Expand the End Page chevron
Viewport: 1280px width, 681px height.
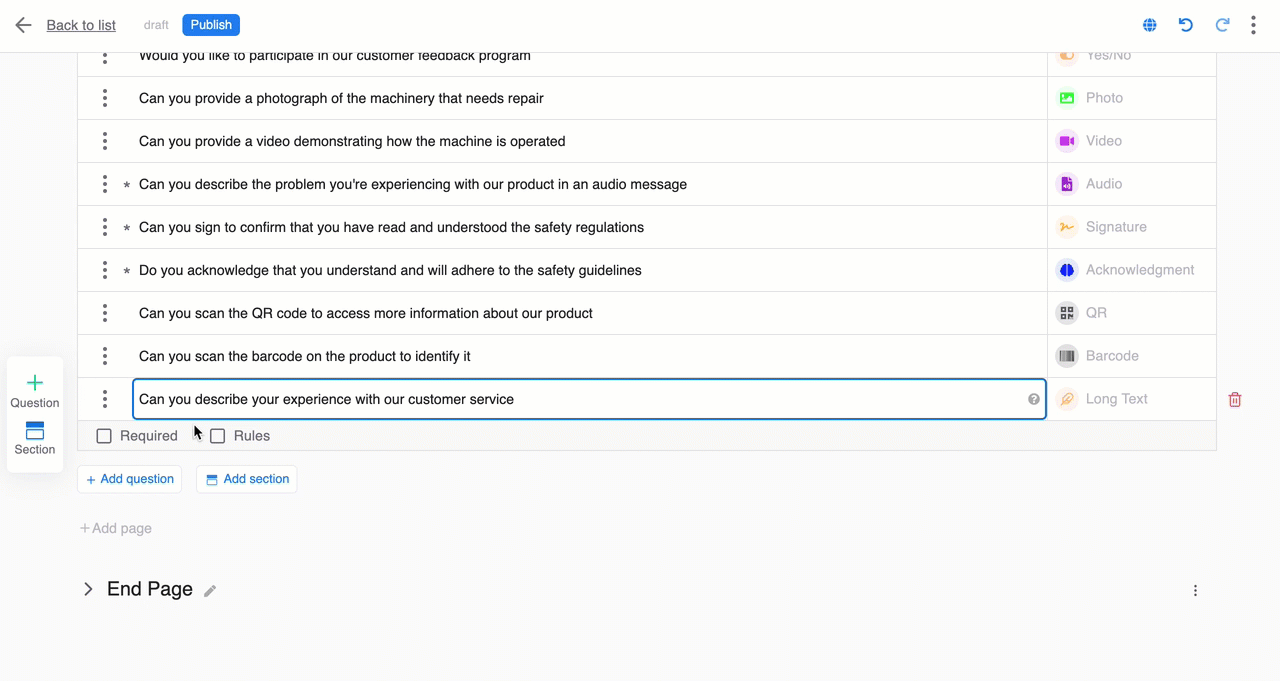tap(88, 589)
